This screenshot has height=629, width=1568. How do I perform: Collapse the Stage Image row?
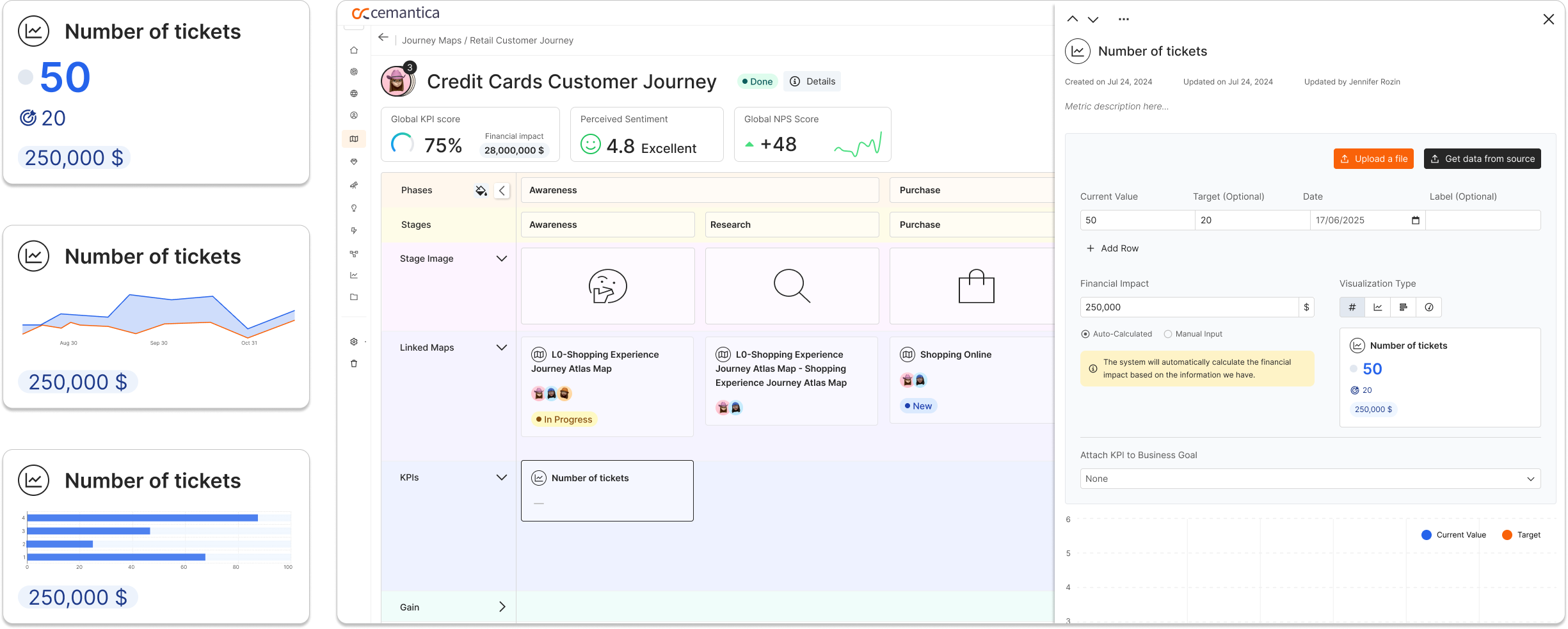(502, 259)
